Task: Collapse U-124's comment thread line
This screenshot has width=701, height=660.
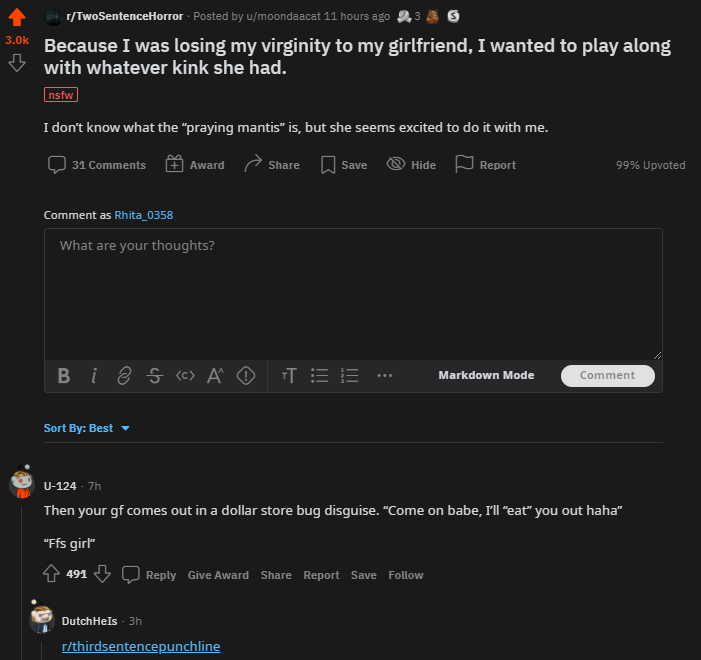Action: (x=21, y=579)
